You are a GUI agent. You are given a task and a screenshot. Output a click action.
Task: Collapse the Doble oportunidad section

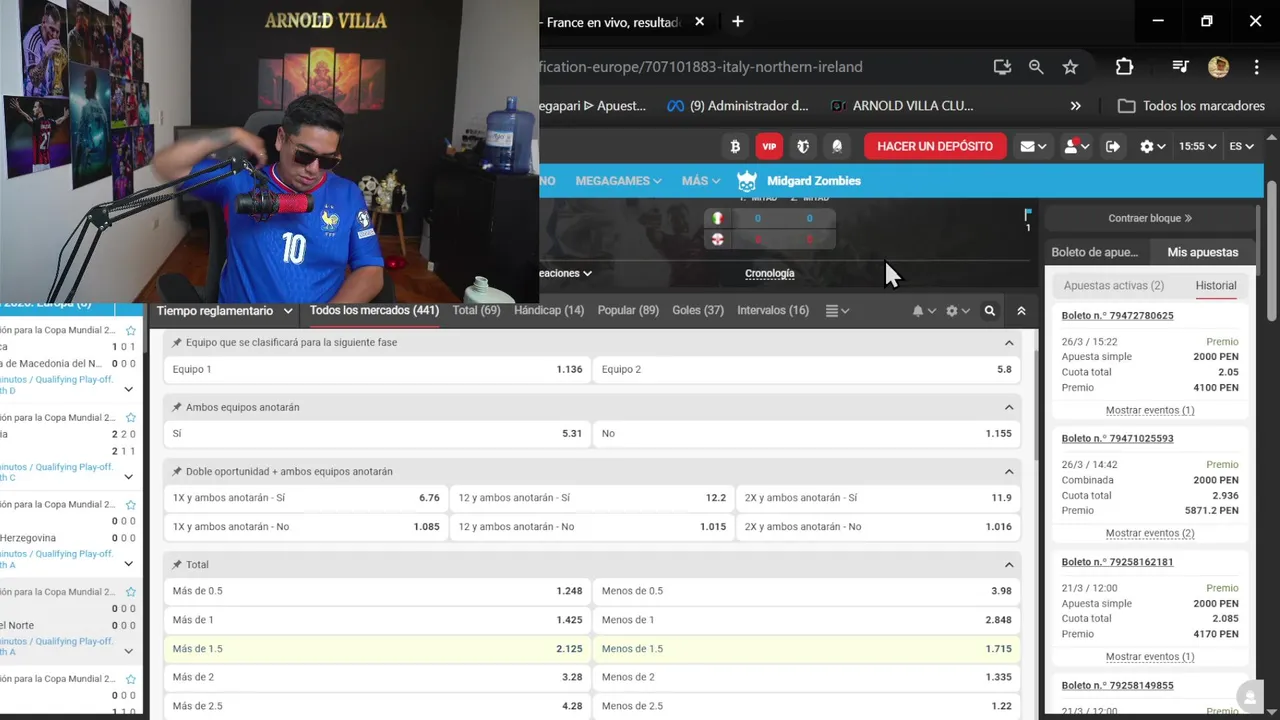point(1009,472)
